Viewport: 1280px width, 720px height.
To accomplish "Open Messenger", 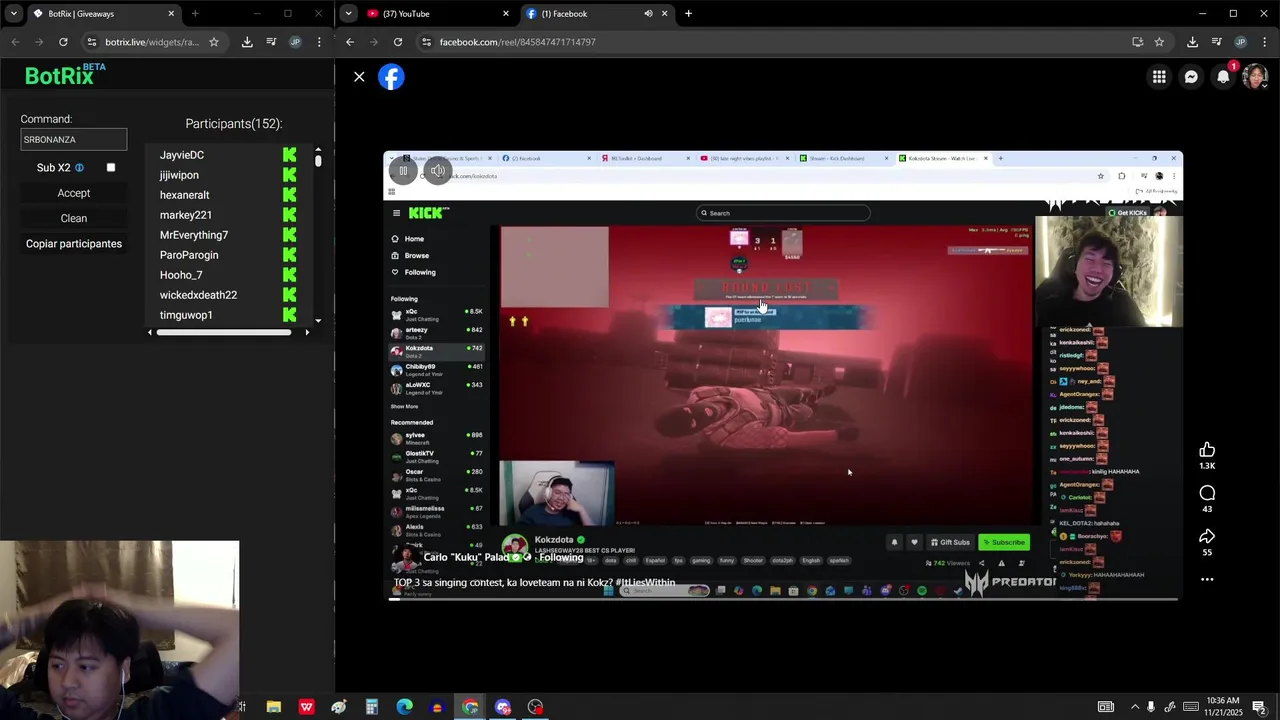I will (x=1191, y=77).
